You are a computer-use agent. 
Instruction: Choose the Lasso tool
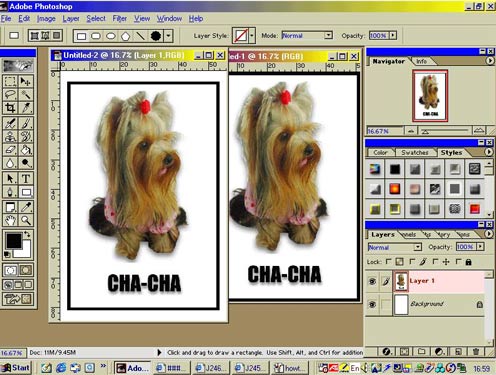10,94
